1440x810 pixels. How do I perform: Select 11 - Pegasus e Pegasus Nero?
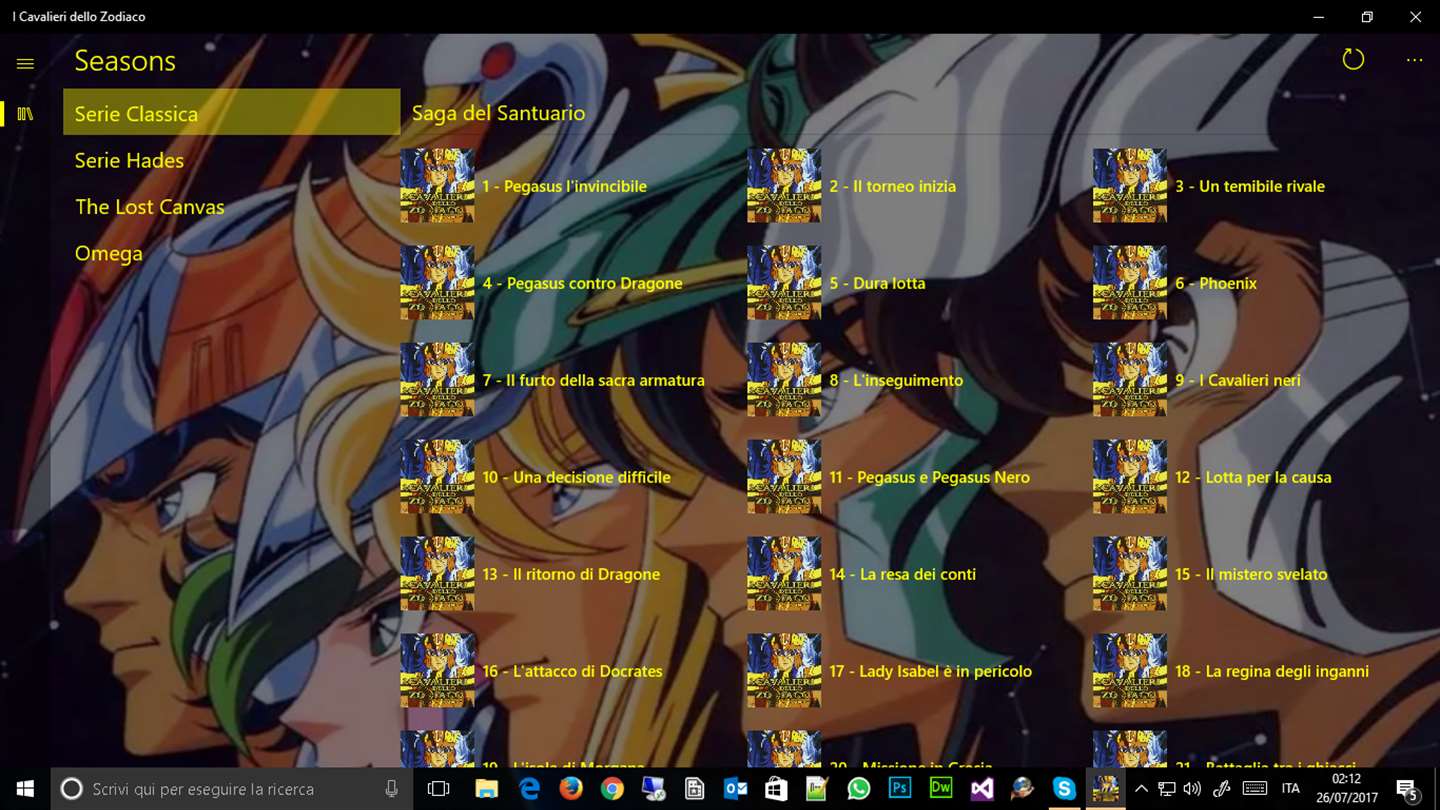(929, 477)
